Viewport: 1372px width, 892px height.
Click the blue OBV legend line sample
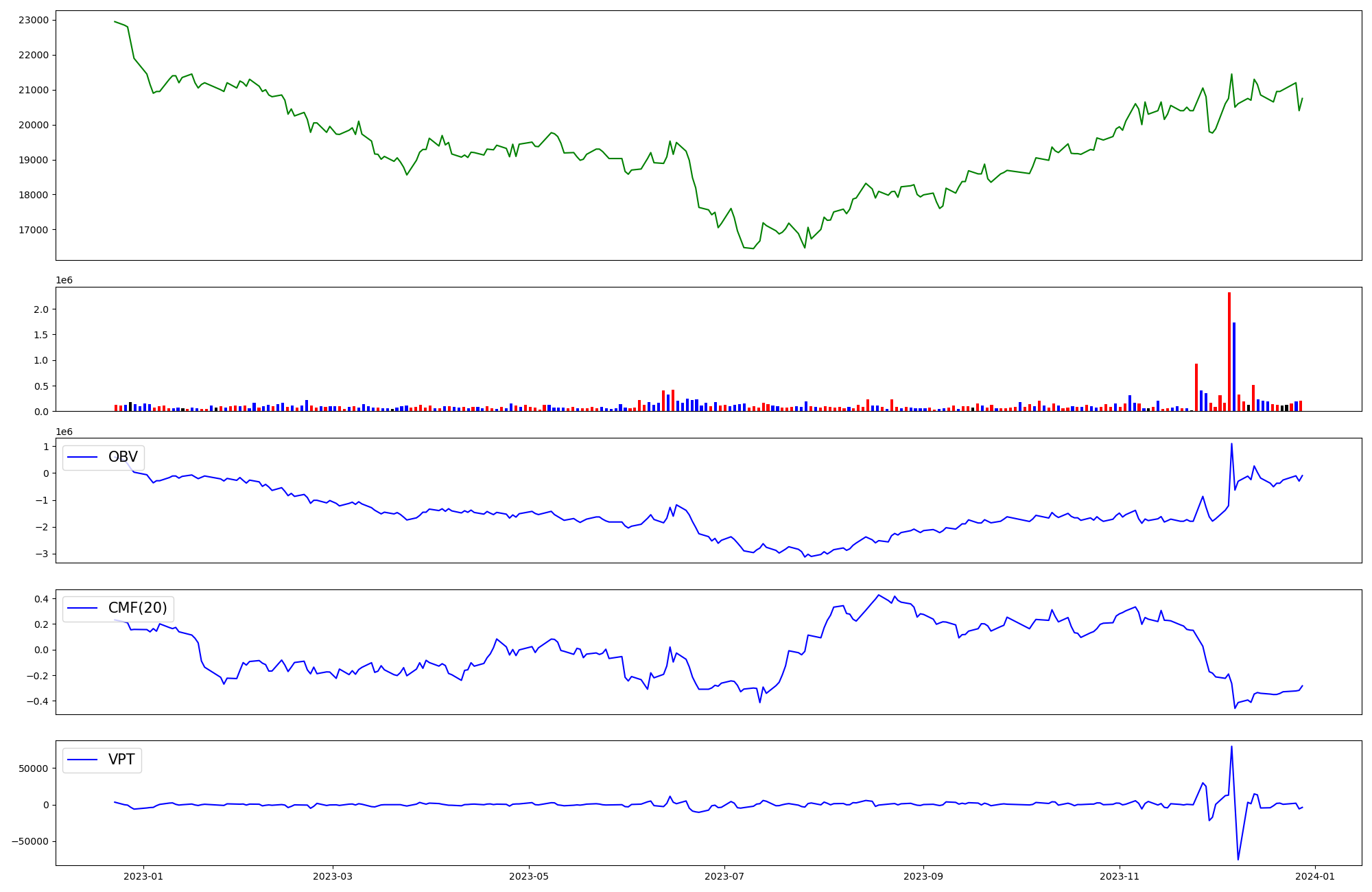pyautogui.click(x=84, y=458)
